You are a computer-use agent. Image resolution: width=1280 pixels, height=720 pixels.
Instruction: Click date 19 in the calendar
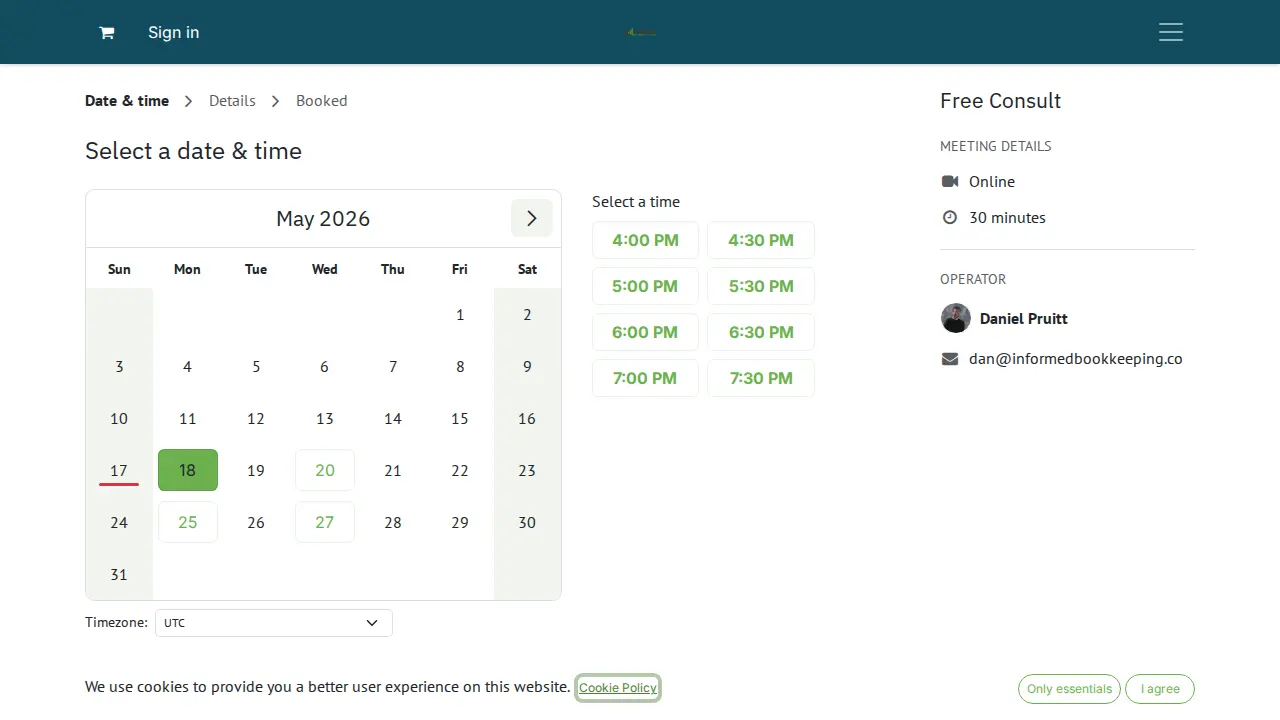point(256,470)
